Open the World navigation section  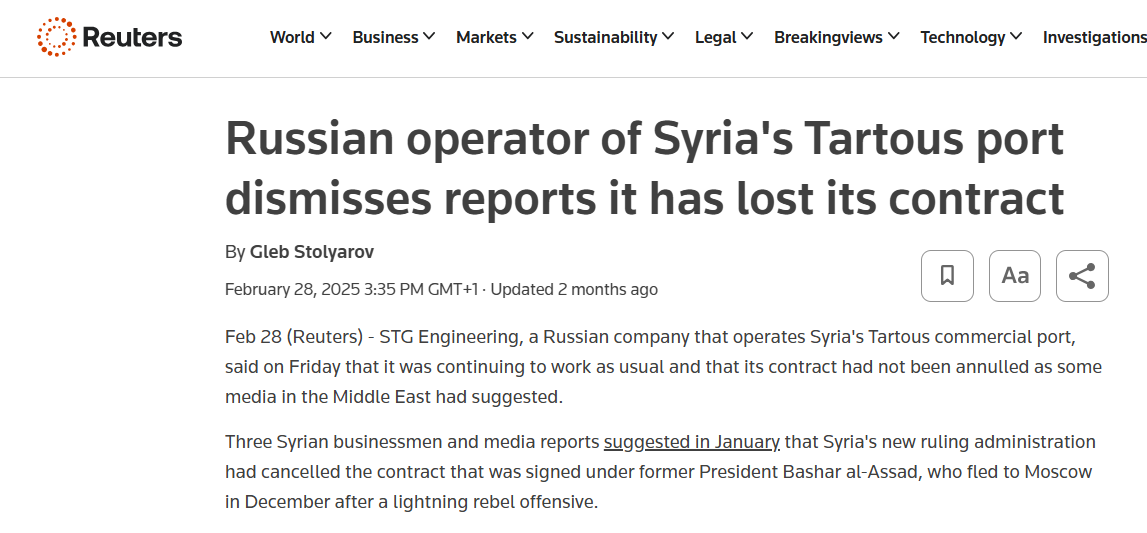click(292, 37)
